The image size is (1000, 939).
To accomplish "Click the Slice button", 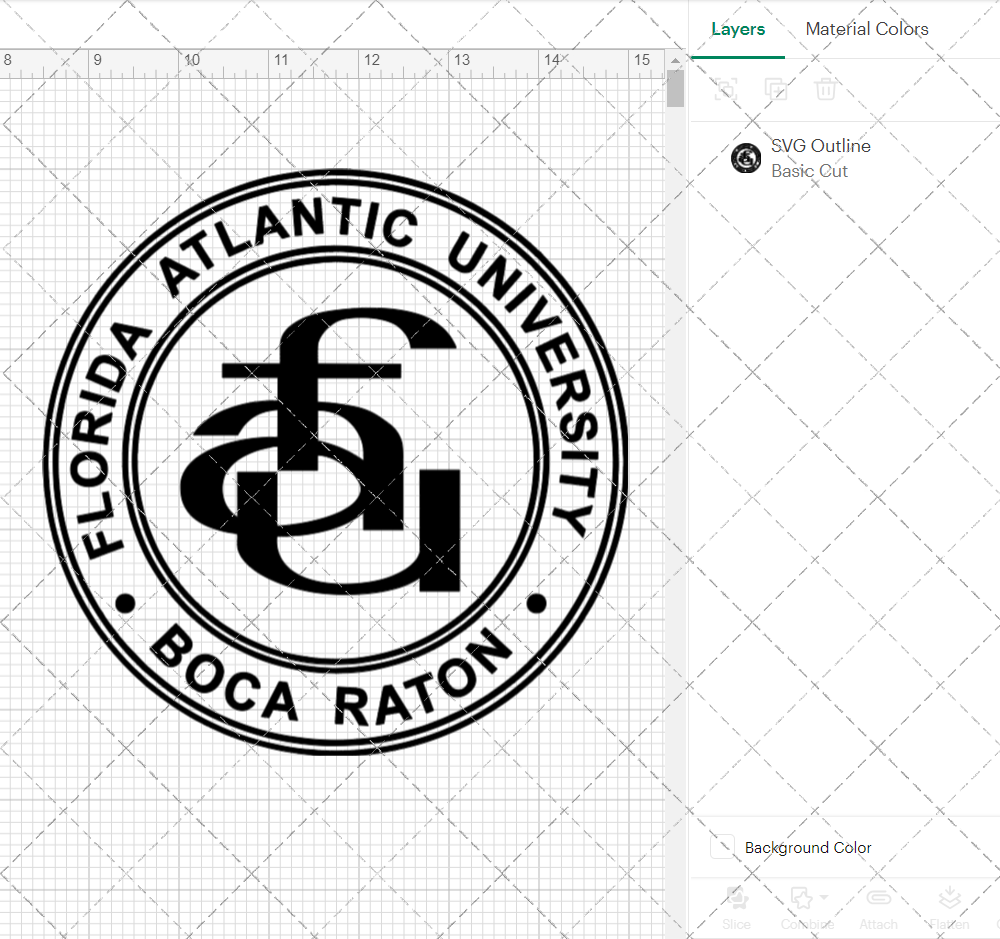I will 737,908.
